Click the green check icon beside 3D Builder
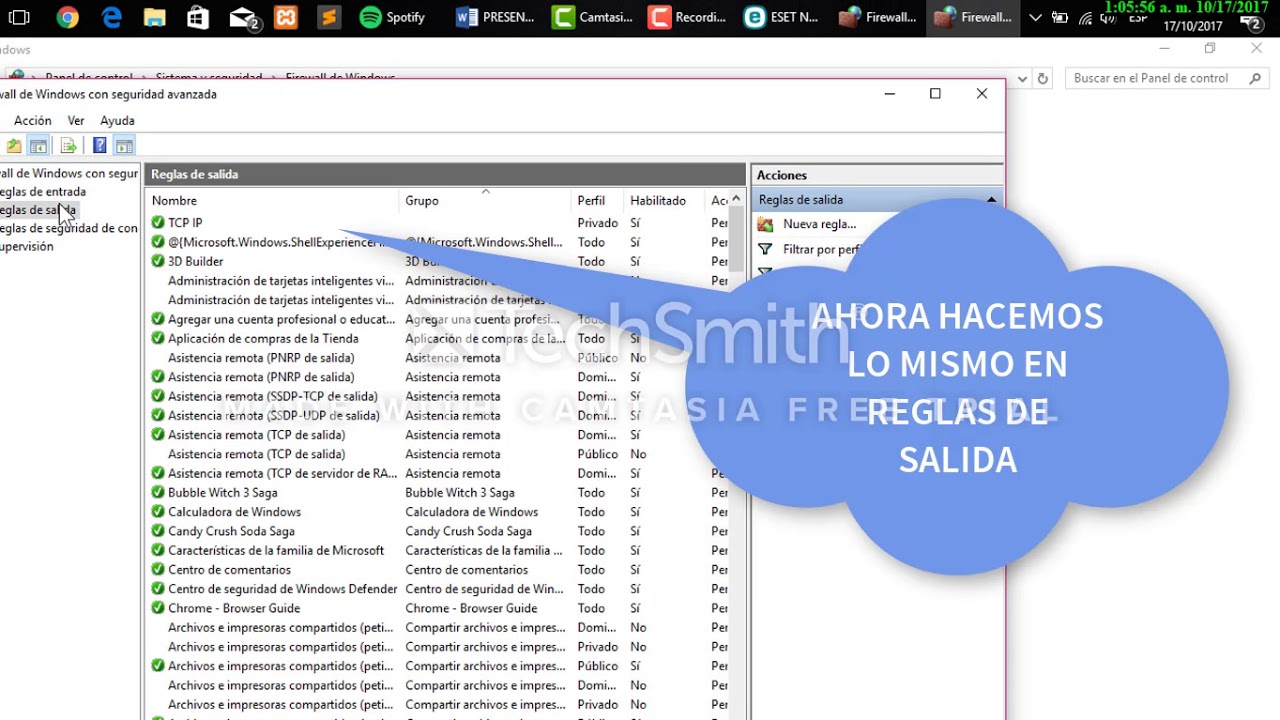The height and width of the screenshot is (720, 1280). coord(158,261)
